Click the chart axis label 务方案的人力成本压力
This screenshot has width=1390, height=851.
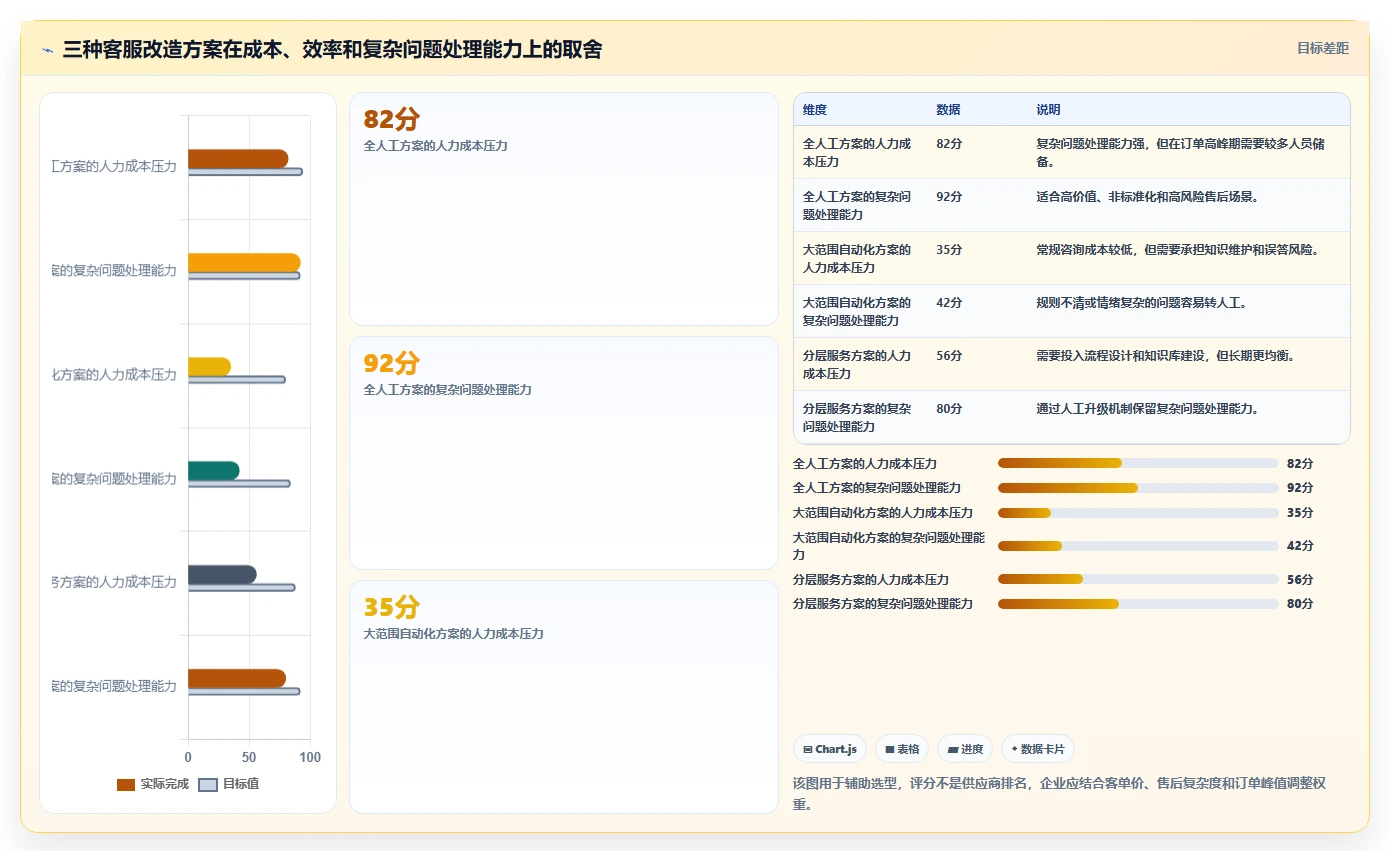(114, 582)
